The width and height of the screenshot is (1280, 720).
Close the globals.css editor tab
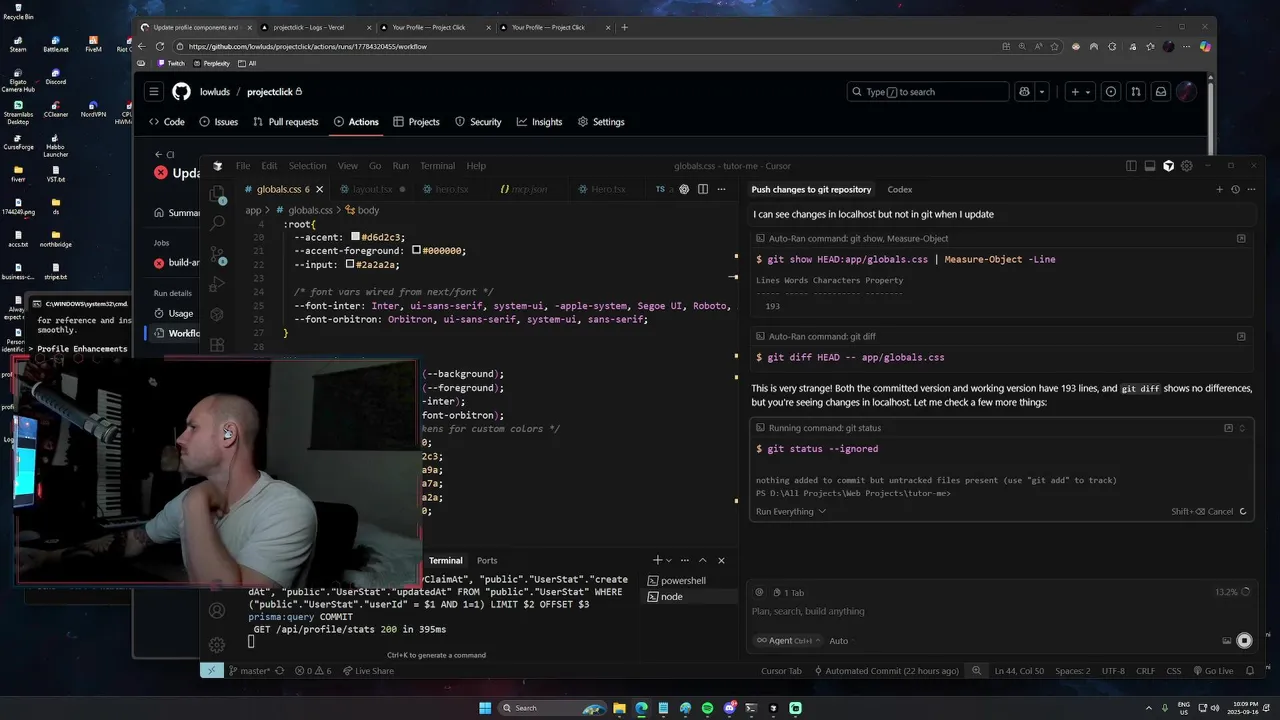click(319, 189)
